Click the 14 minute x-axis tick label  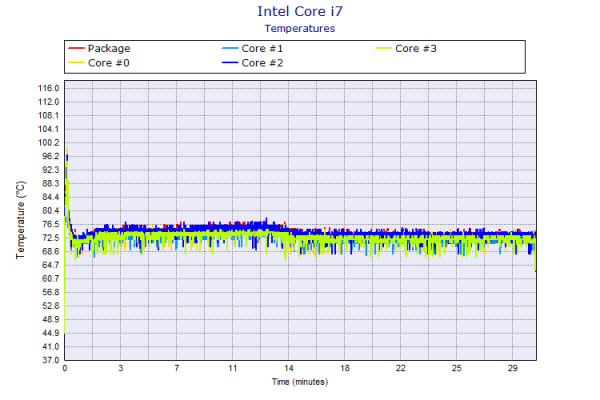click(x=289, y=368)
